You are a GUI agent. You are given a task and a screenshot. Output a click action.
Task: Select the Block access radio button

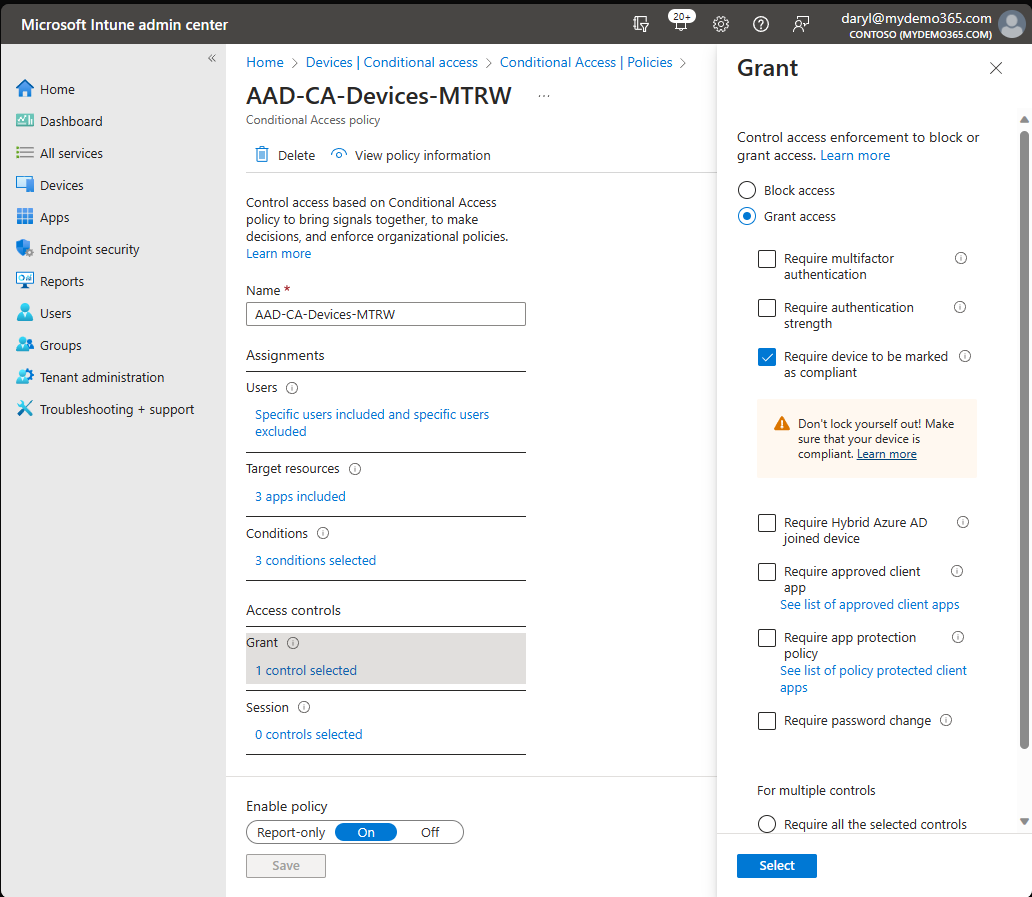[747, 191]
